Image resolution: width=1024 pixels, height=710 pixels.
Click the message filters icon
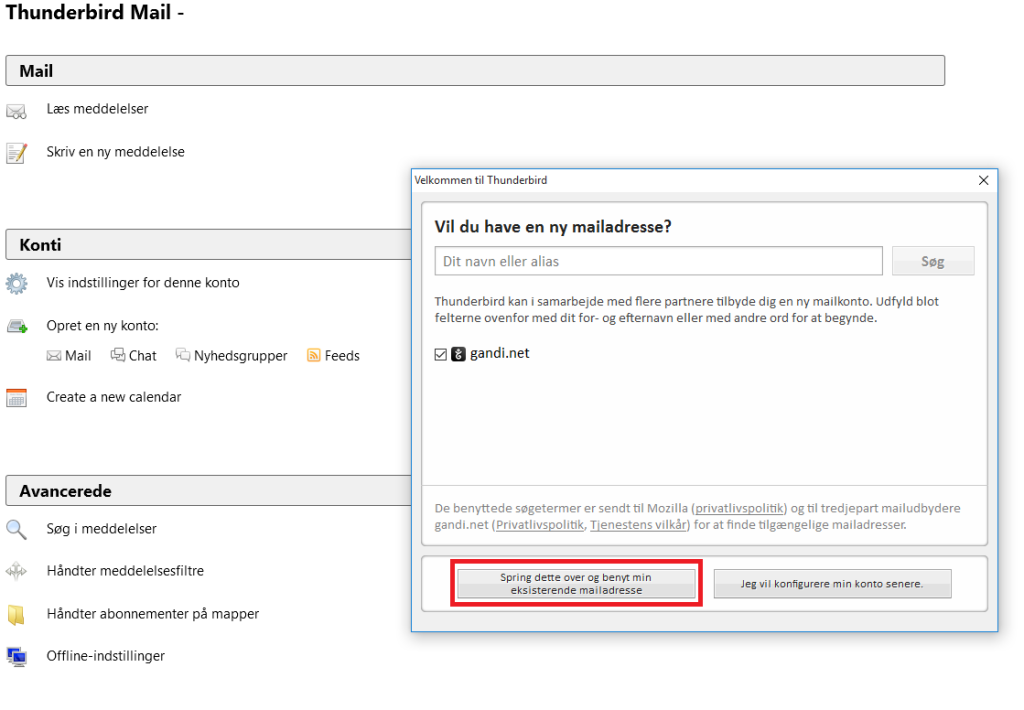16,572
